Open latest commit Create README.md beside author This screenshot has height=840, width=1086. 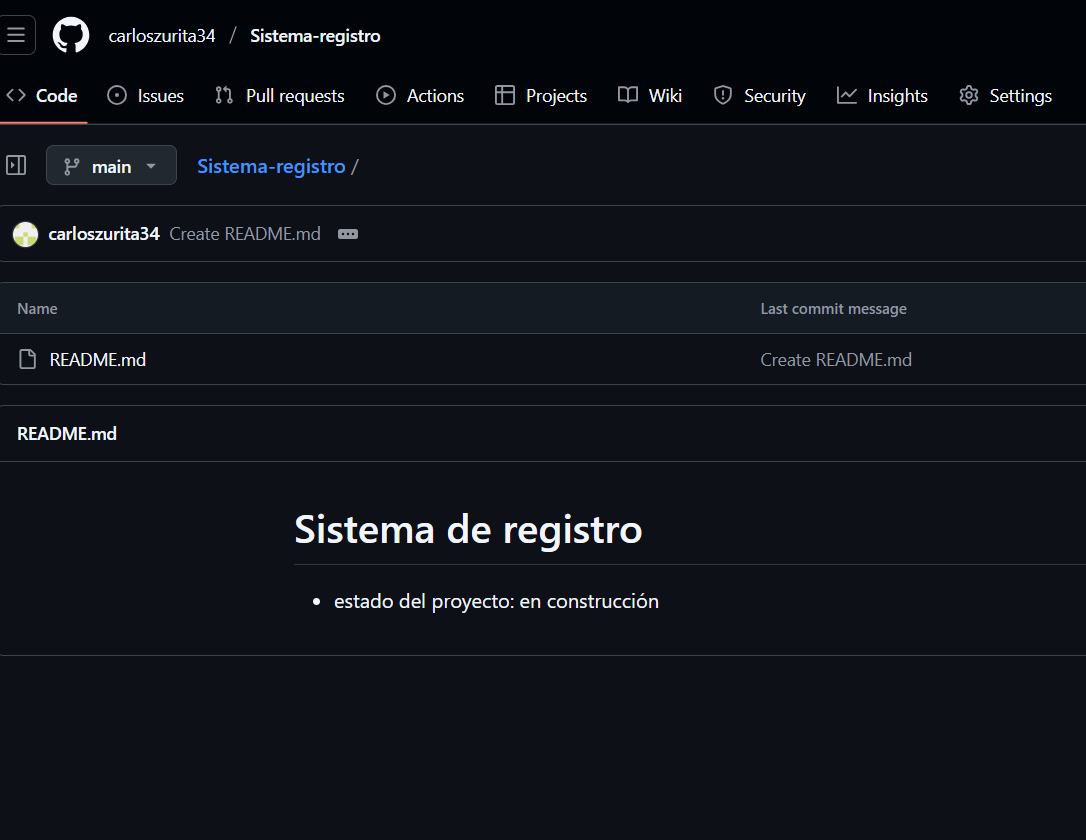(x=245, y=234)
